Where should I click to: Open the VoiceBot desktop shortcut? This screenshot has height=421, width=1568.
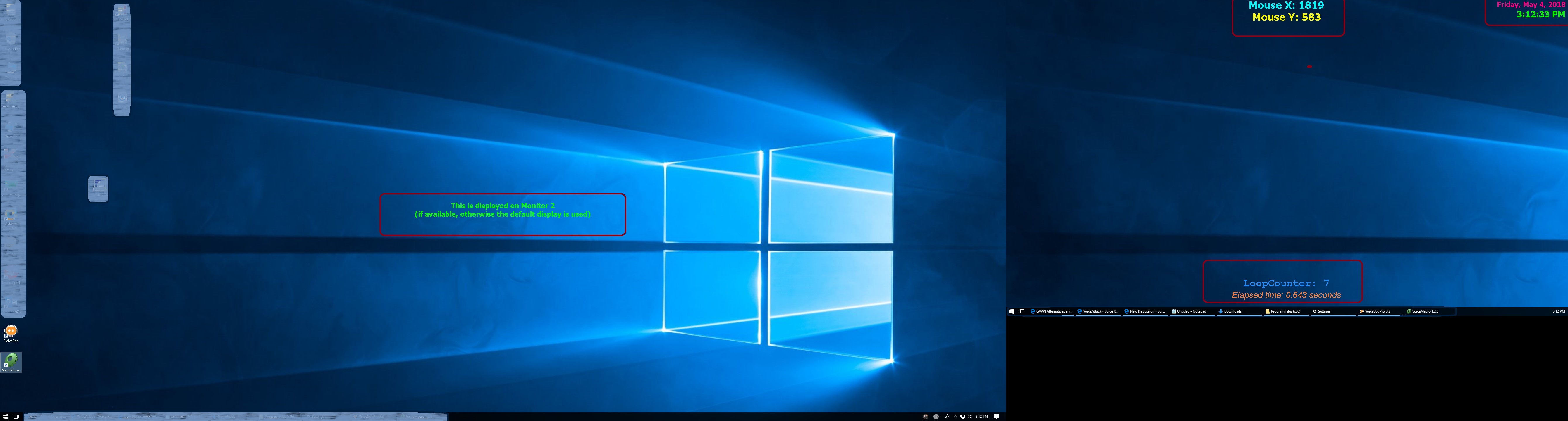[11, 332]
